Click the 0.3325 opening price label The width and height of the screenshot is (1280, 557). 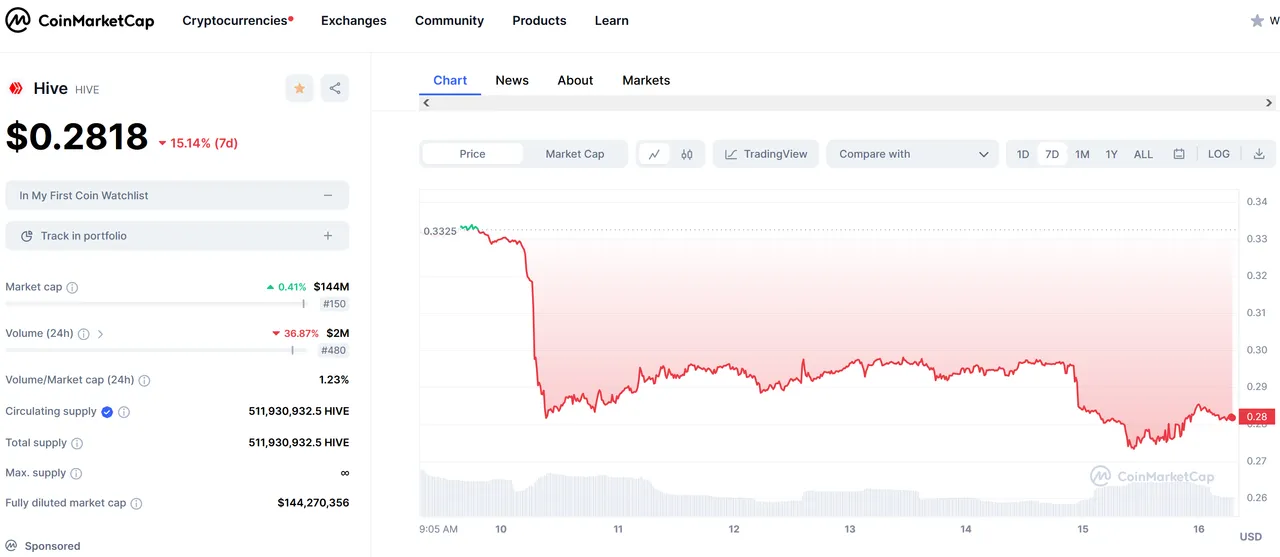point(440,231)
